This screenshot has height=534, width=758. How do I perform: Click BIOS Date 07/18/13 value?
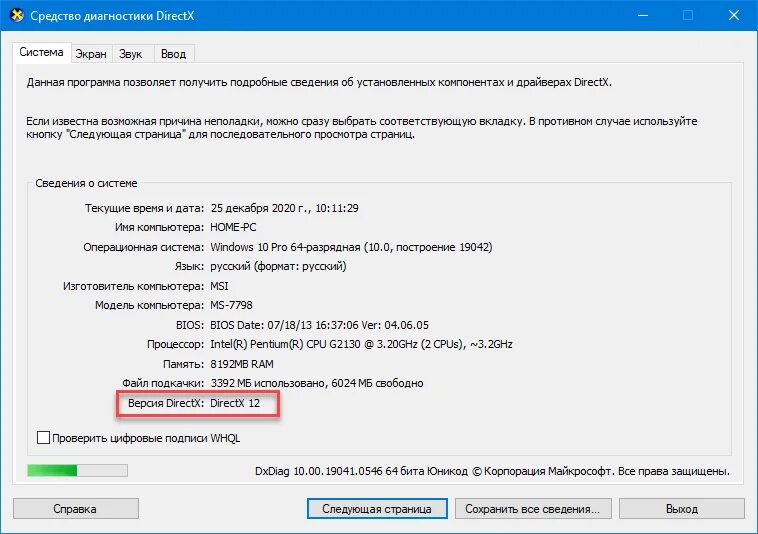pyautogui.click(x=319, y=325)
